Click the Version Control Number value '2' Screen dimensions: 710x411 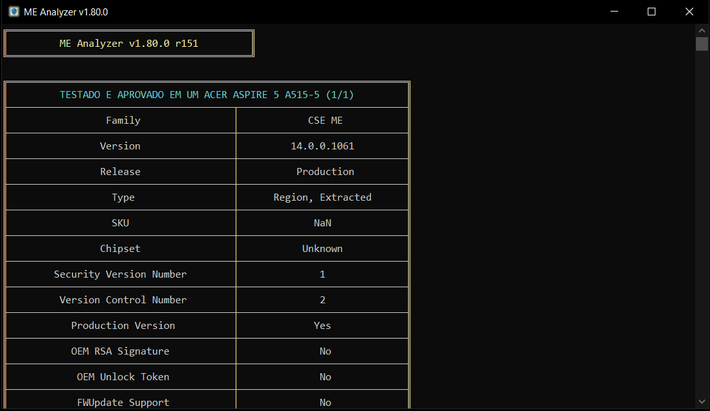(x=322, y=300)
